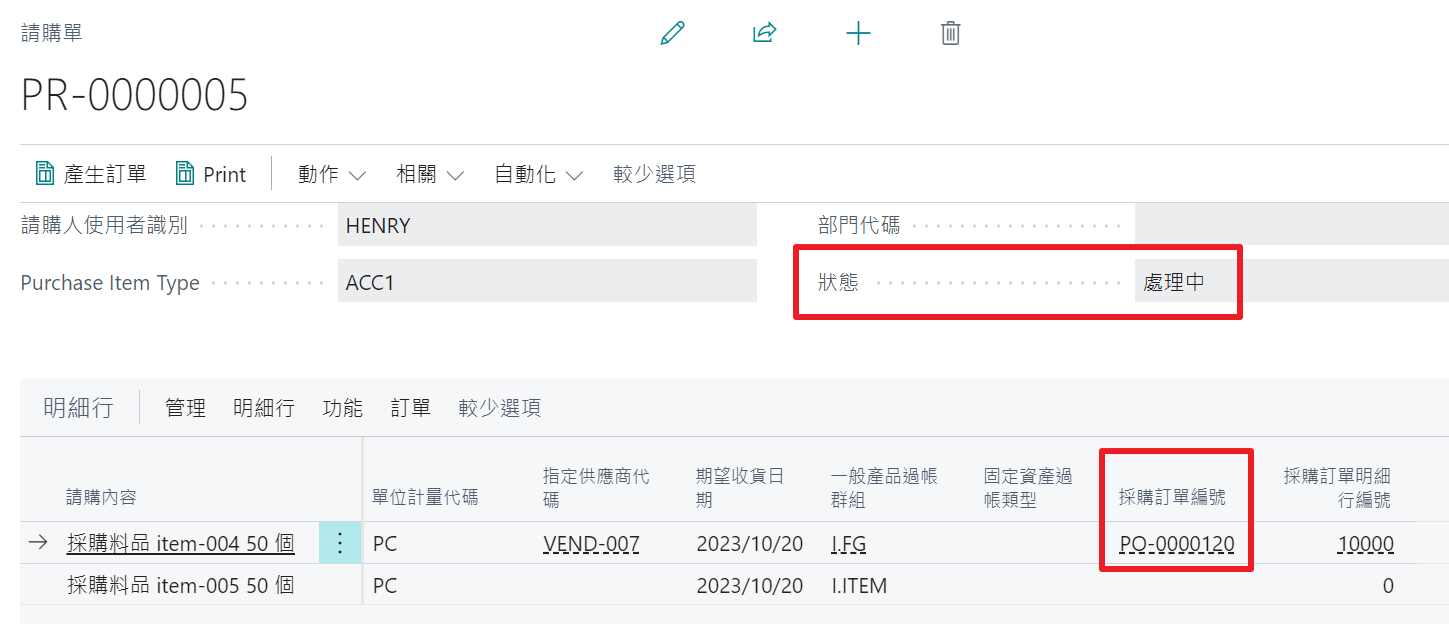Viewport: 1449px width, 624px height.
Task: Click the 0 line number for item-005
Action: tap(1388, 586)
